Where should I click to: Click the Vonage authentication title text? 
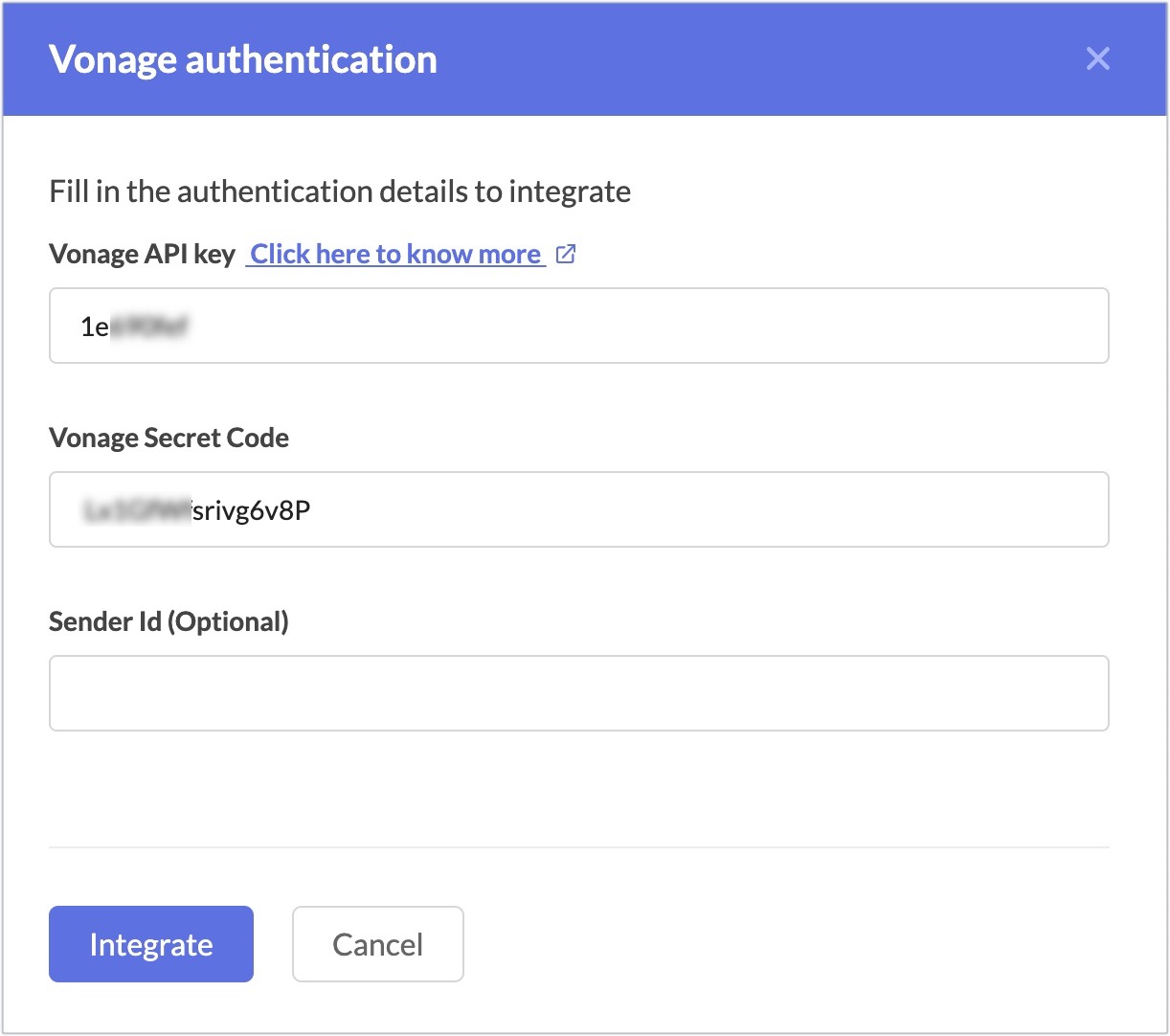[x=243, y=59]
